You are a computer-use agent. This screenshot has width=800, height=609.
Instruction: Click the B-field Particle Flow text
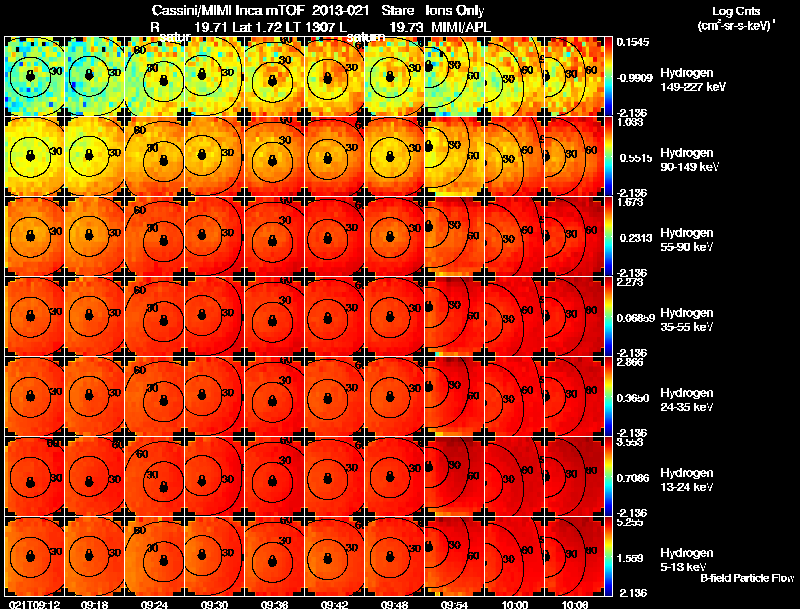(x=747, y=578)
